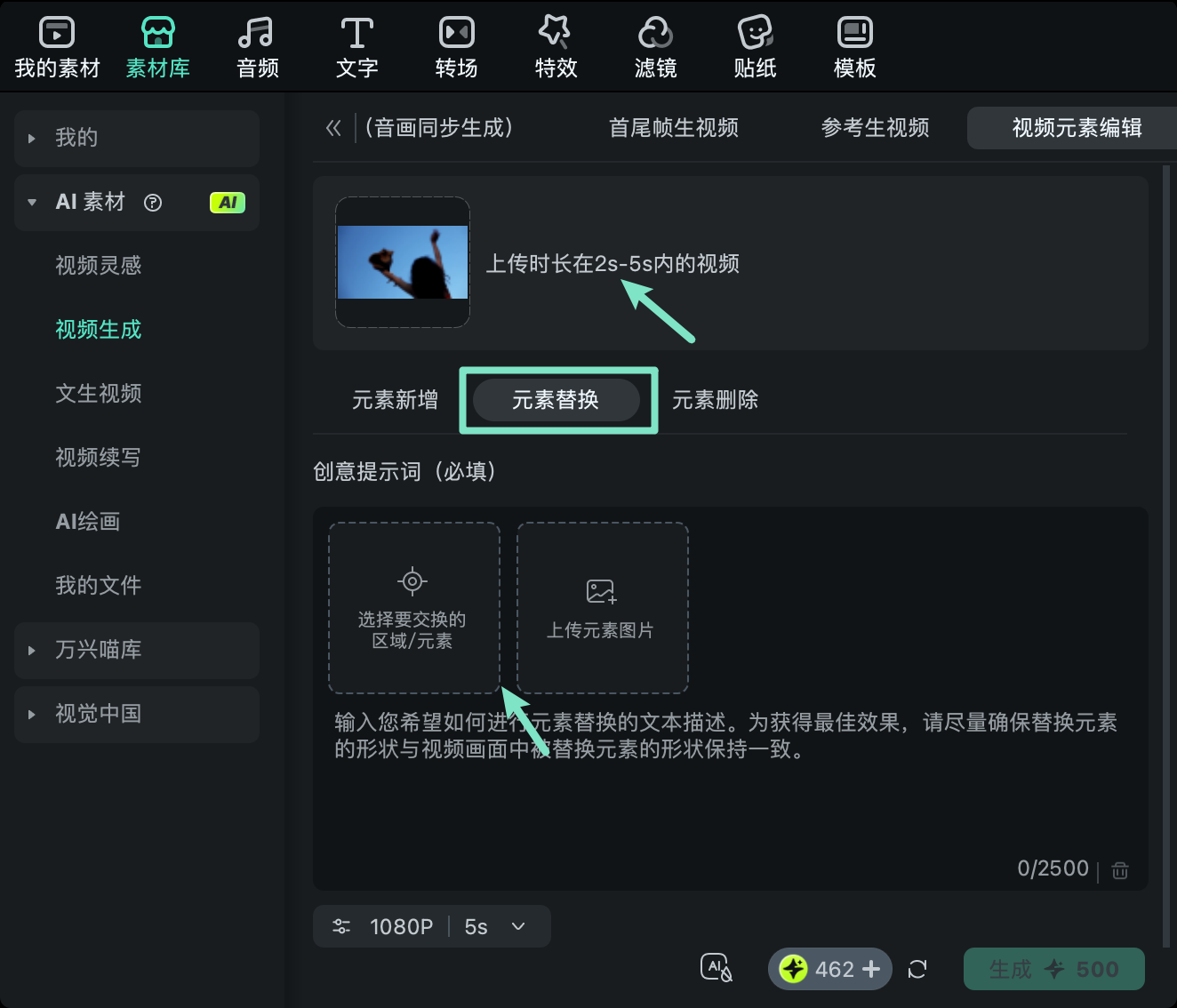
Task: Open the 首尾帧生视频 tab
Action: 673,128
